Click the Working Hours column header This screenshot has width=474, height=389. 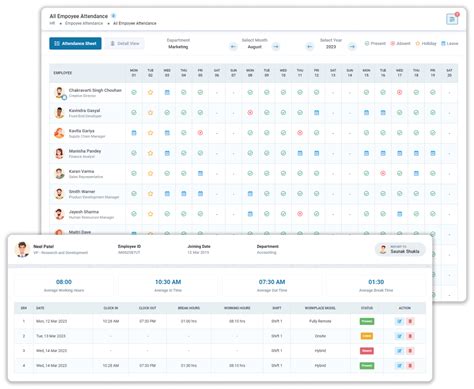click(237, 308)
